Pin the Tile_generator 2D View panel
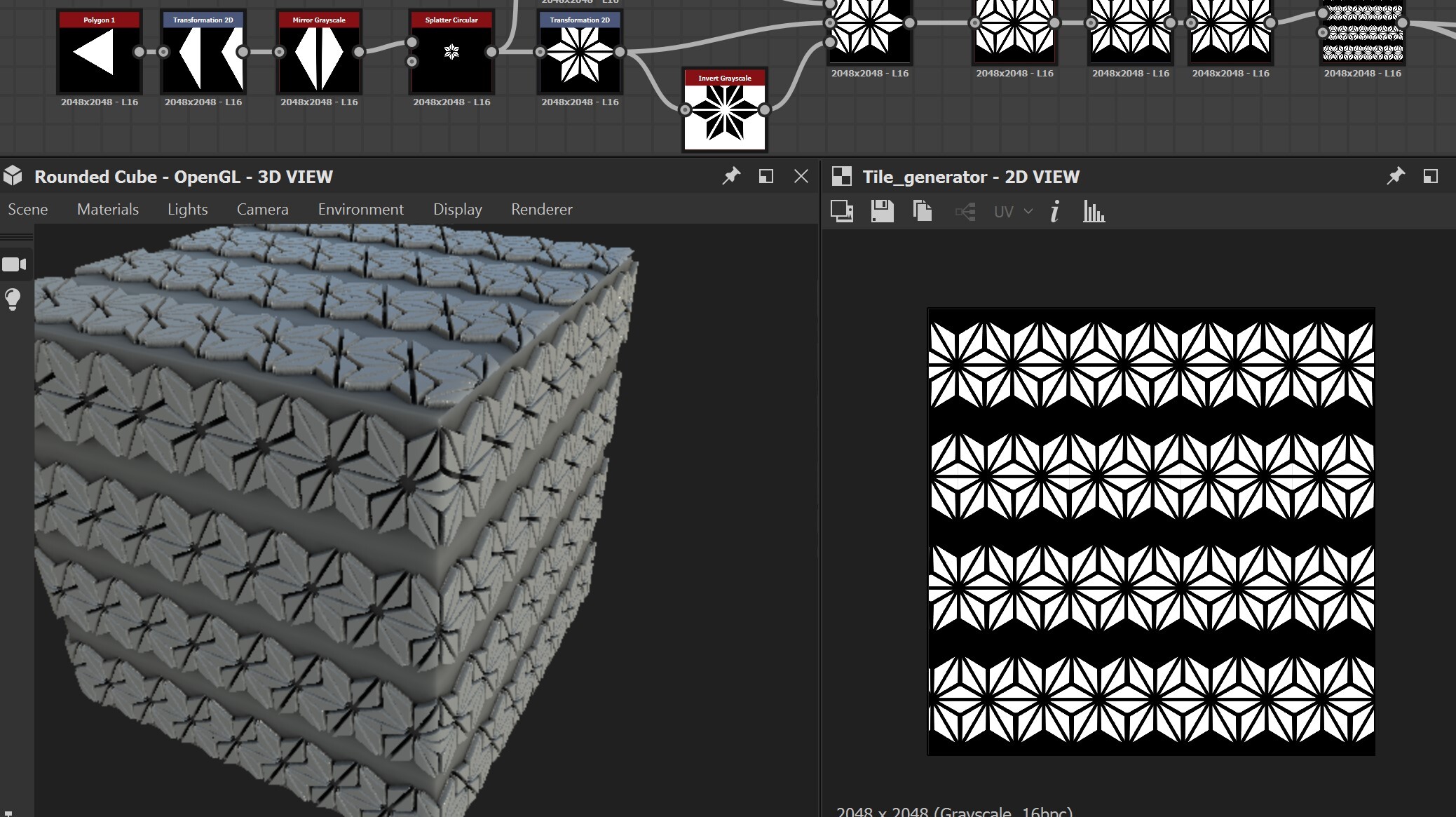The image size is (1456, 817). coord(1396,176)
